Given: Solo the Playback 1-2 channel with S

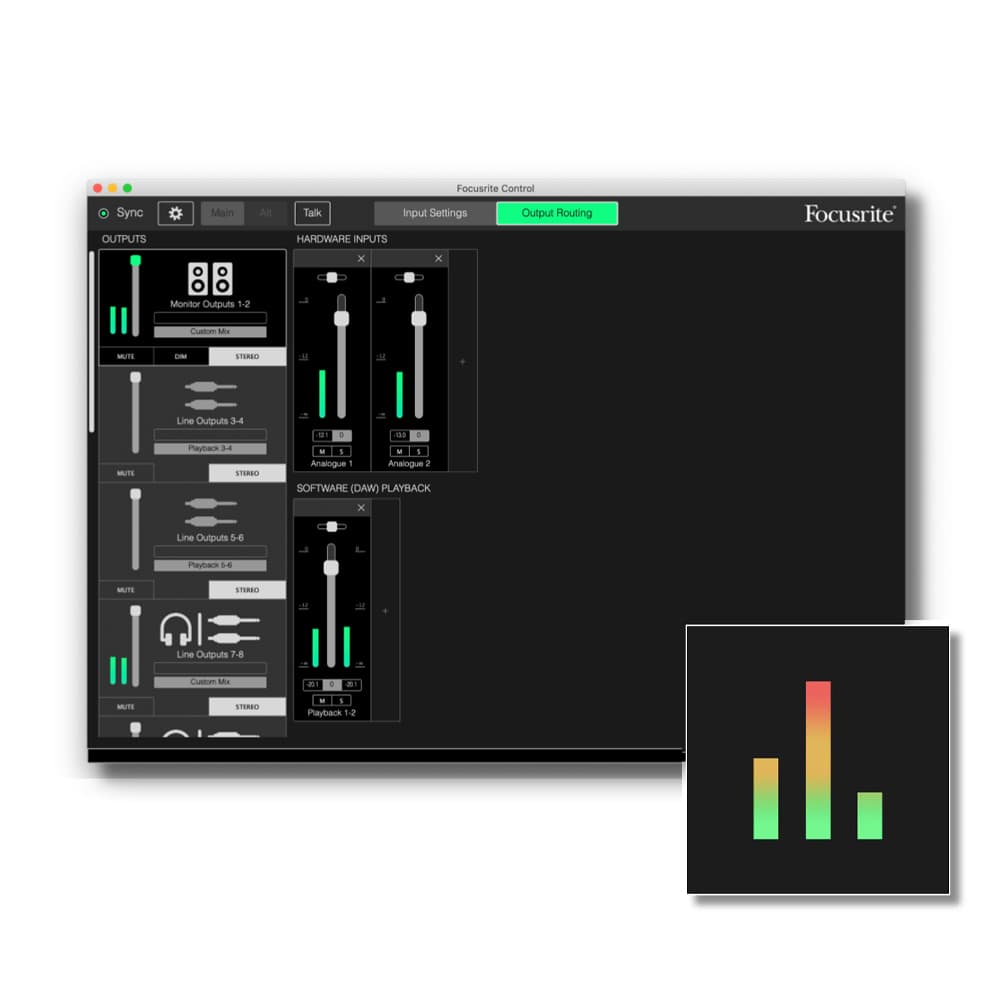Looking at the screenshot, I should [341, 701].
